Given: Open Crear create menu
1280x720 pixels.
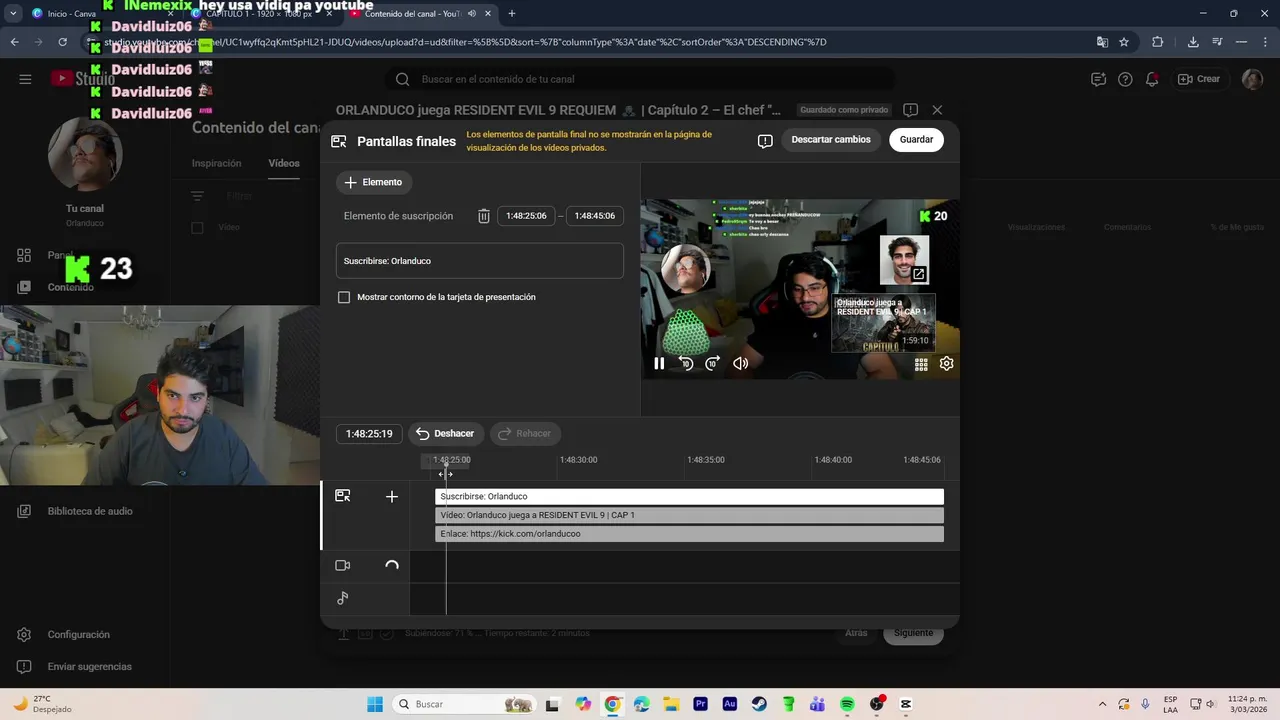Looking at the screenshot, I should (x=1198, y=79).
